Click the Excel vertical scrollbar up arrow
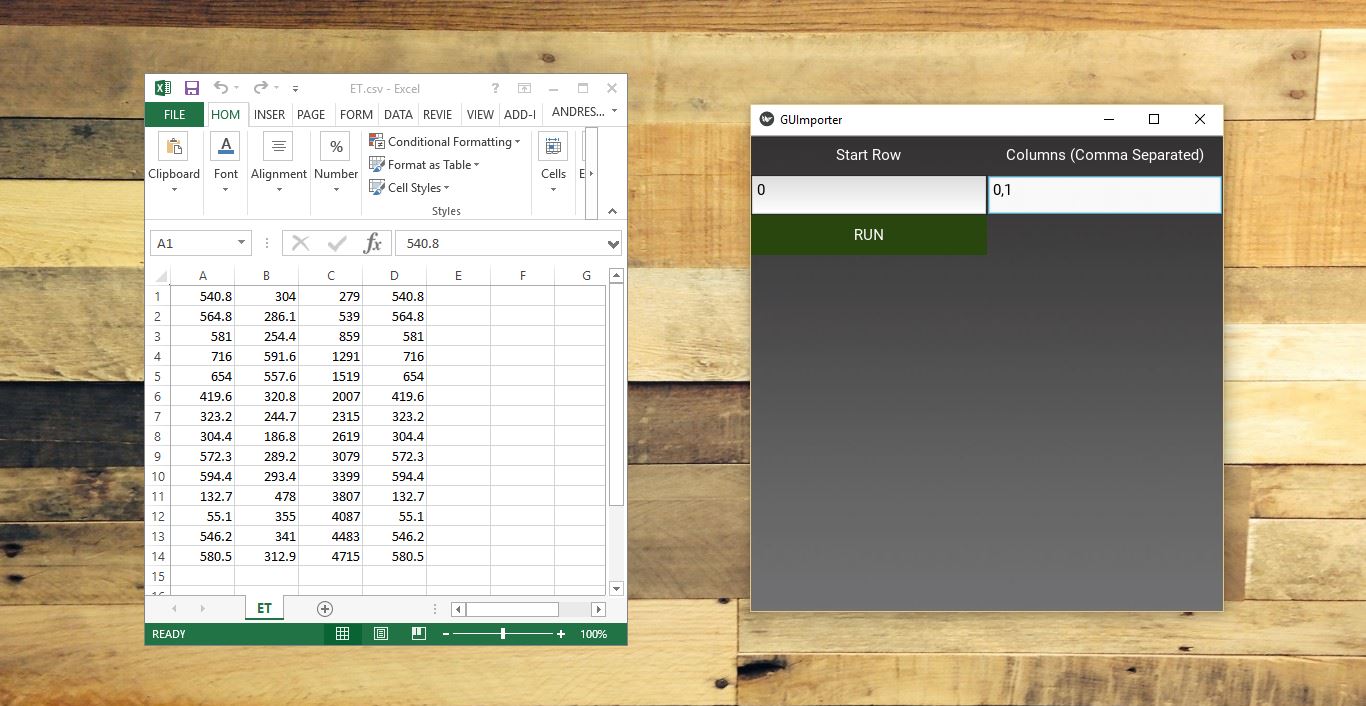 click(616, 276)
